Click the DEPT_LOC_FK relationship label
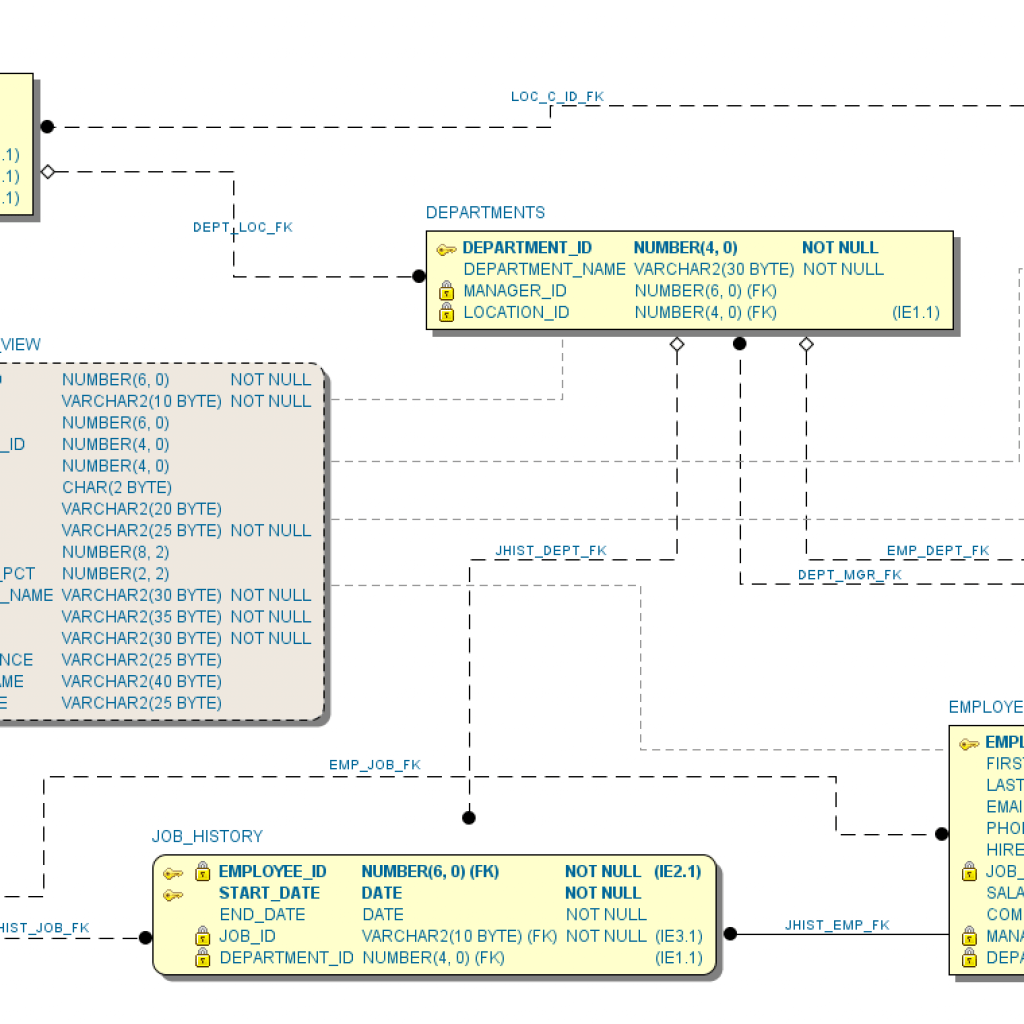The width and height of the screenshot is (1024, 1024). (243, 227)
